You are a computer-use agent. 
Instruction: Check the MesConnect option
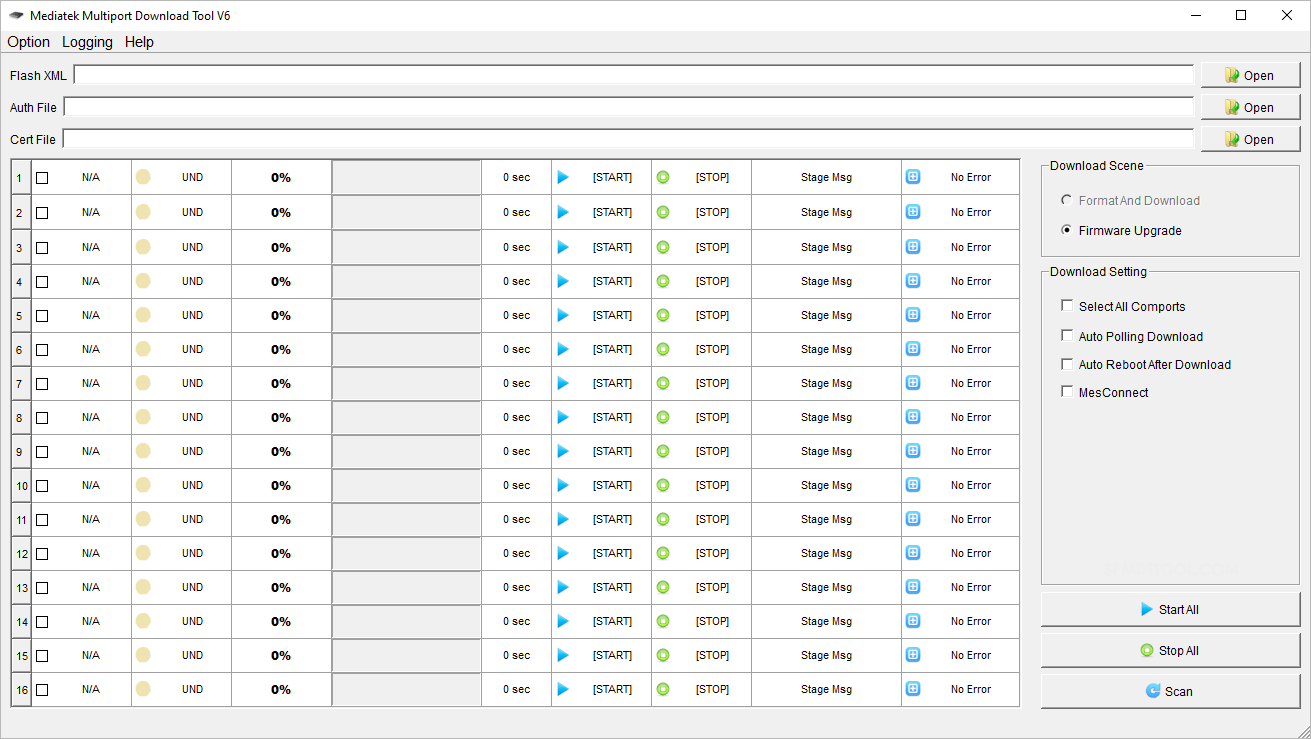pos(1067,392)
